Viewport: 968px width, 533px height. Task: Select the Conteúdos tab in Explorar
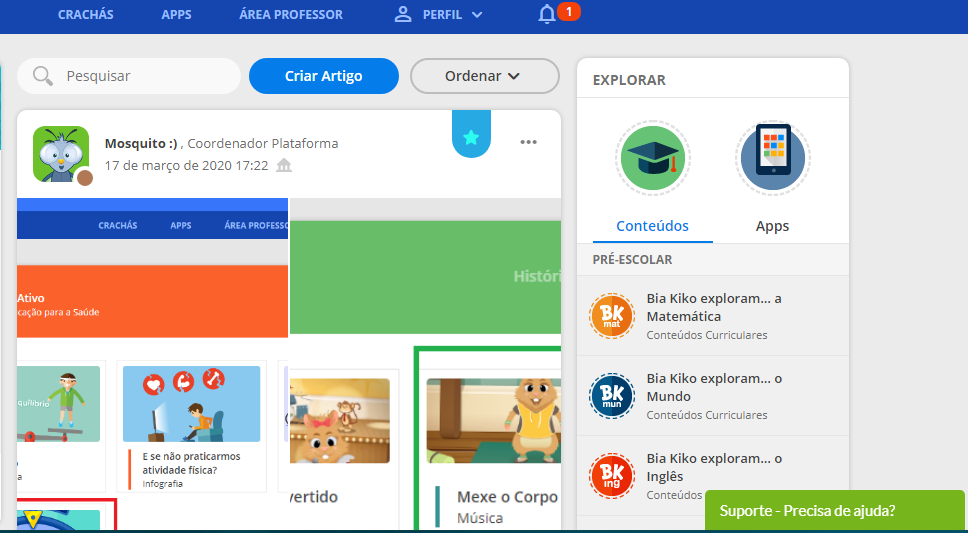(652, 226)
